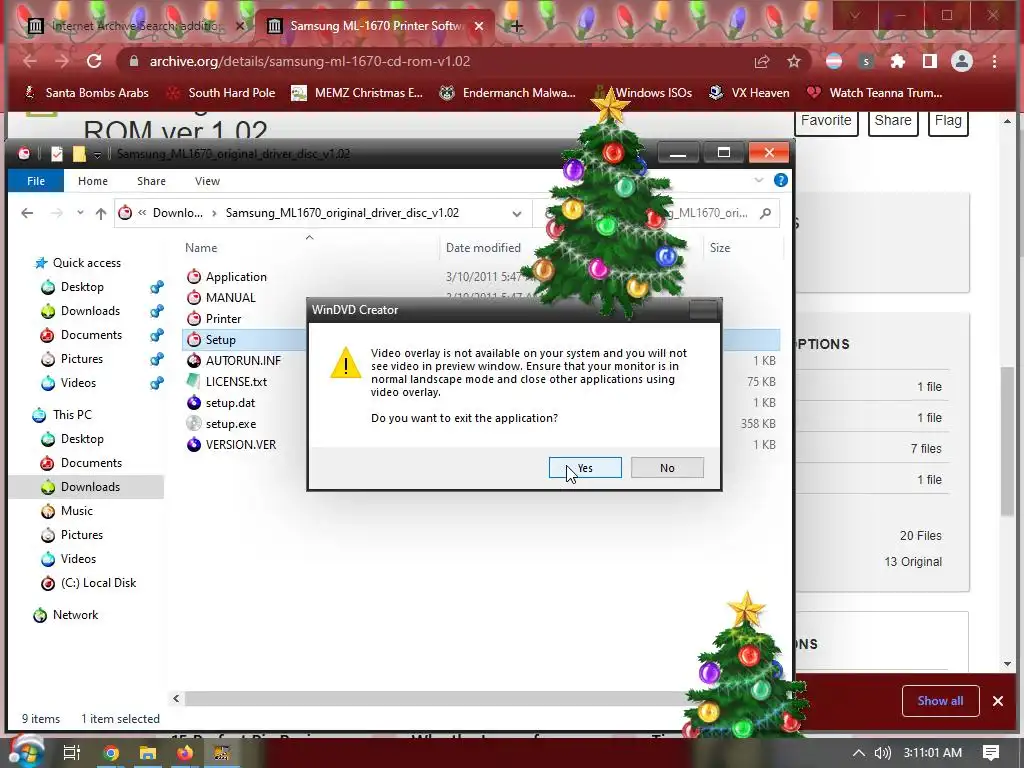Click the Downloads crumb in the address bar

coord(177,213)
